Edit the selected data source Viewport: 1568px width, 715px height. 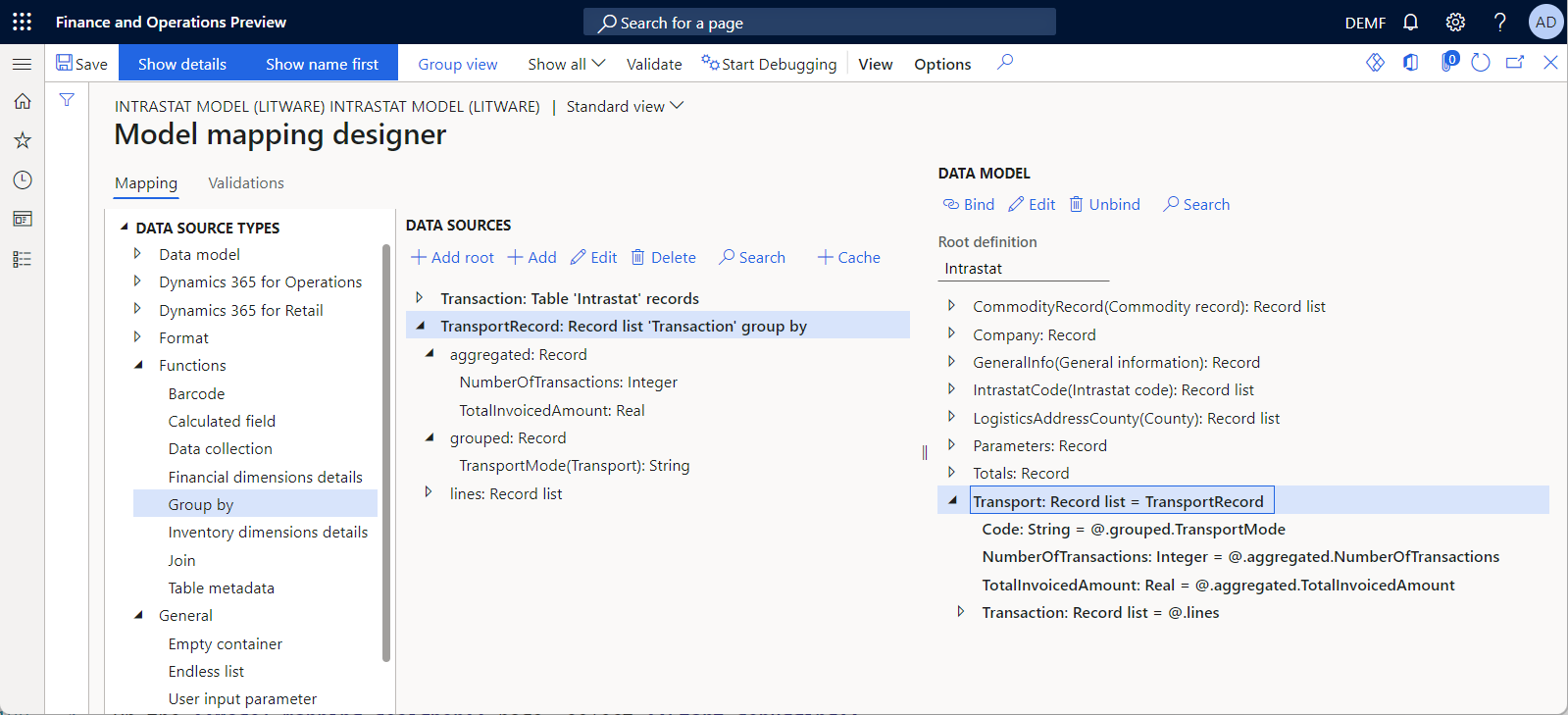593,257
